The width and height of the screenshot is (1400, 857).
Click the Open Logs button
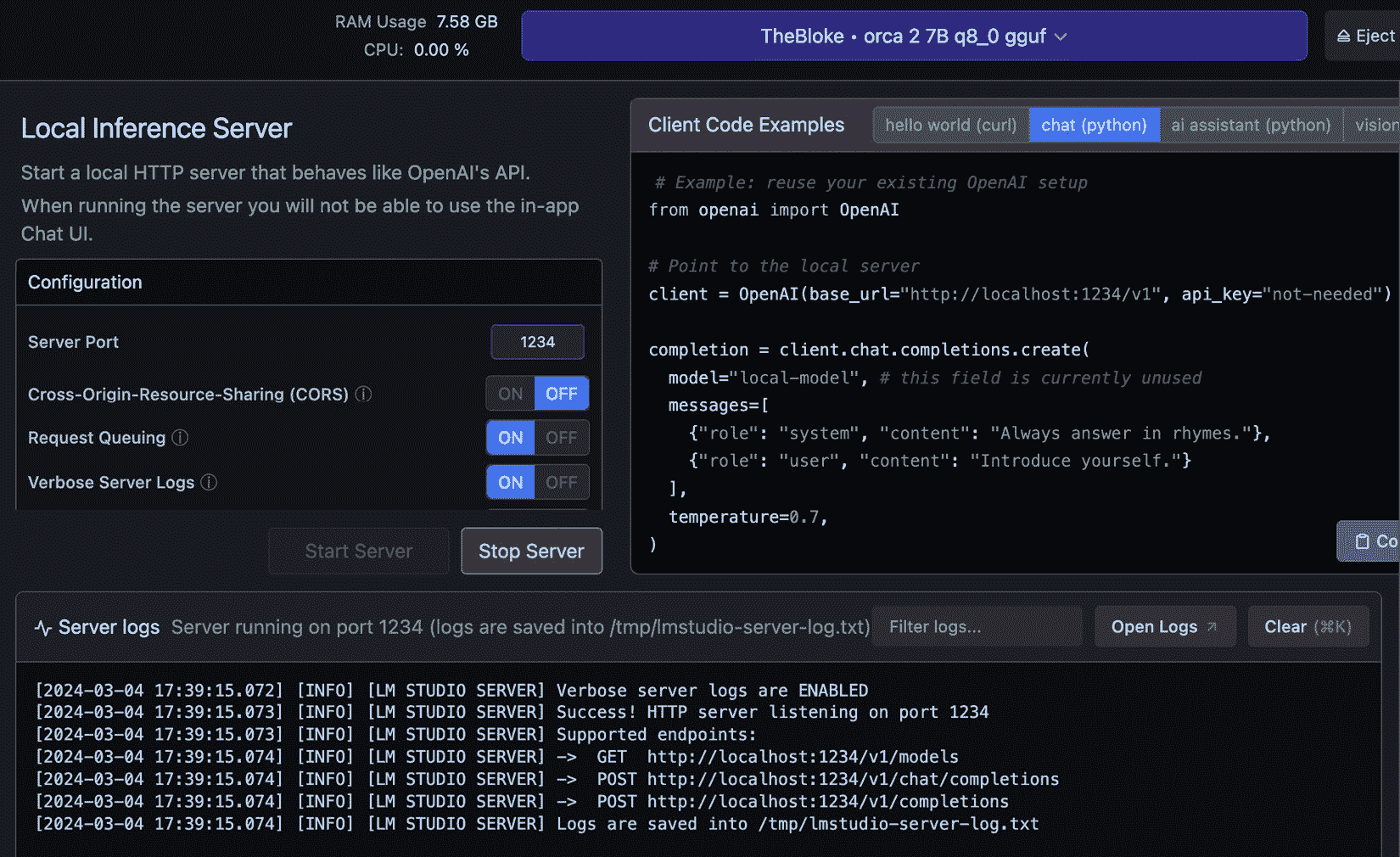pyautogui.click(x=1164, y=626)
